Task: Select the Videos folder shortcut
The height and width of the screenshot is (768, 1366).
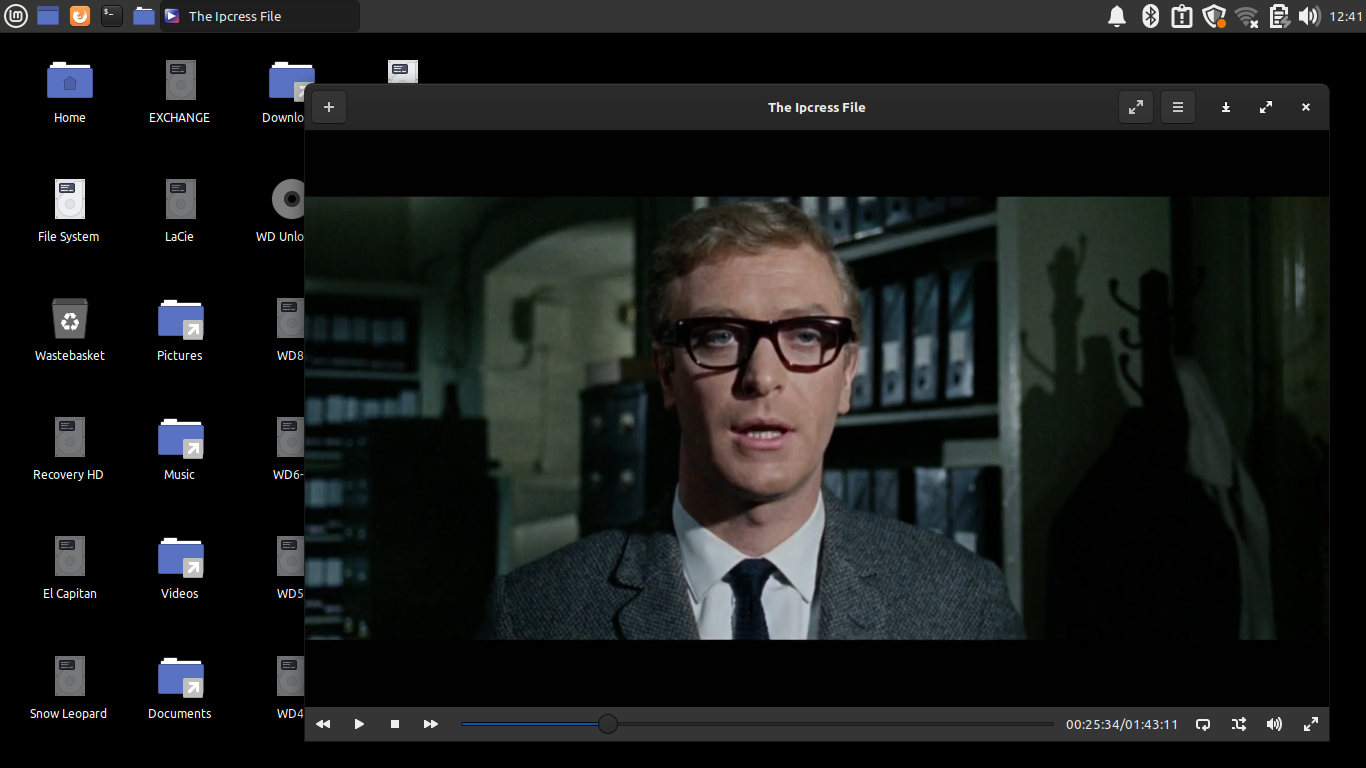Action: click(180, 568)
